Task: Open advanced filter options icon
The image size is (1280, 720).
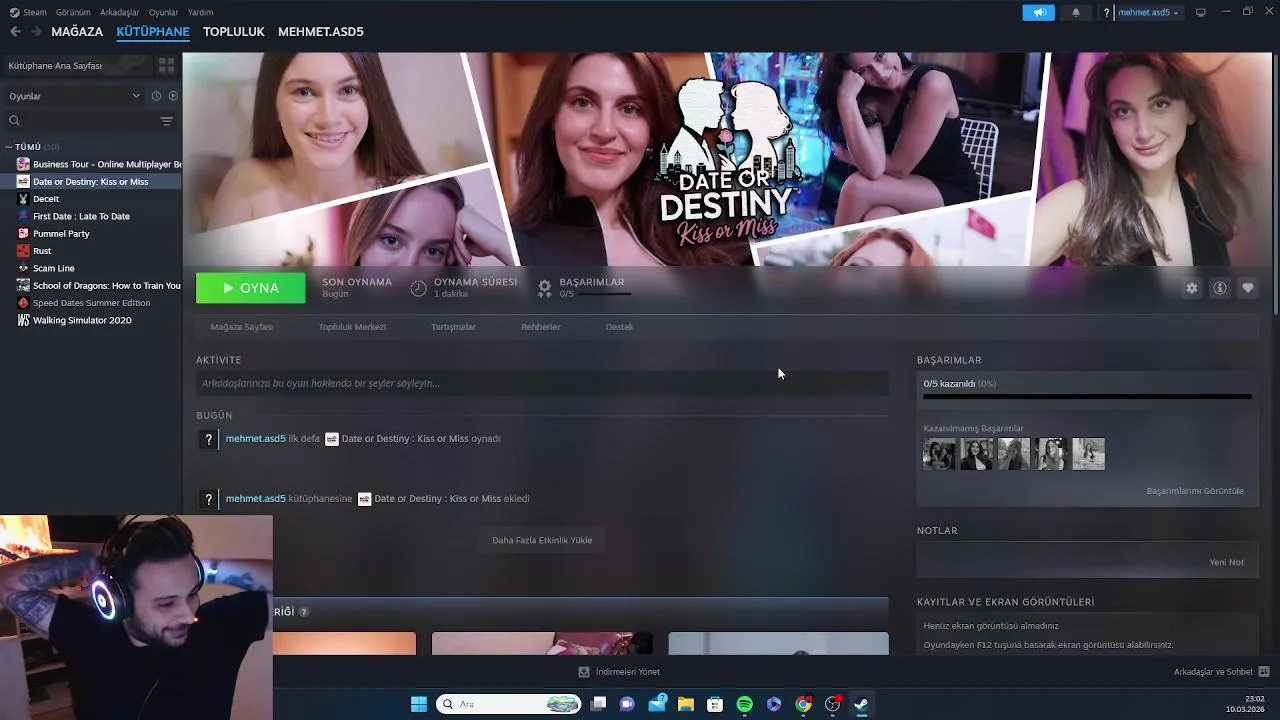Action: 166,121
